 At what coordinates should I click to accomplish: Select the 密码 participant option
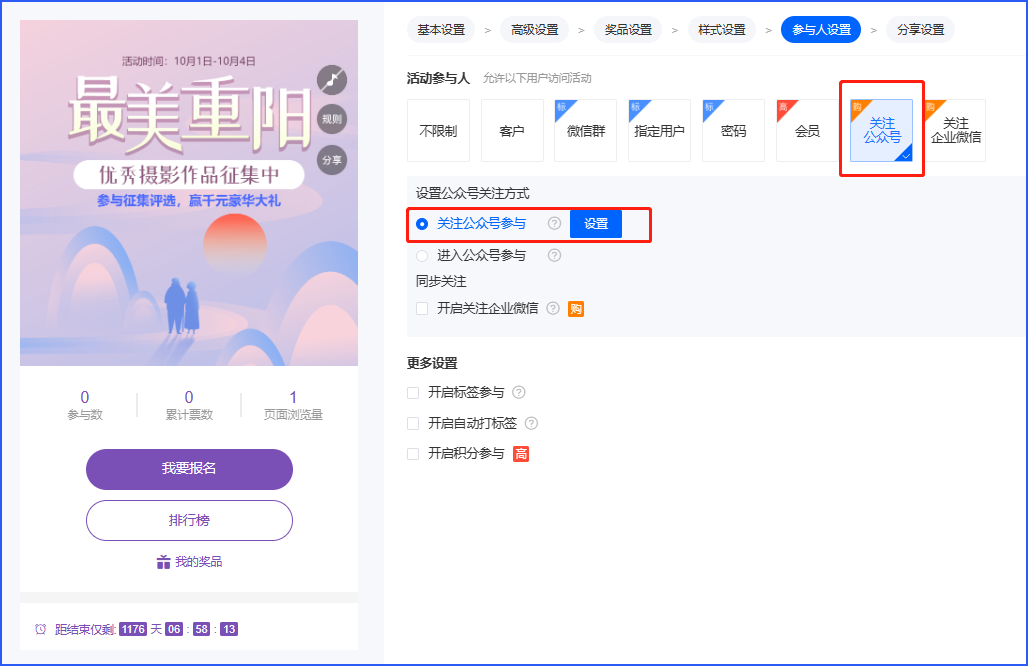click(734, 130)
